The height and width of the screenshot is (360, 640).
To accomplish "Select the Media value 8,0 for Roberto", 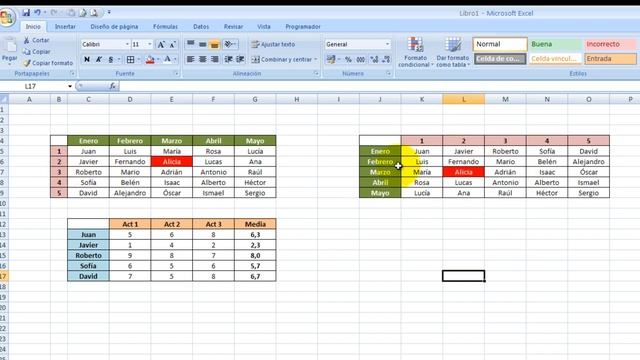I will 255,256.
